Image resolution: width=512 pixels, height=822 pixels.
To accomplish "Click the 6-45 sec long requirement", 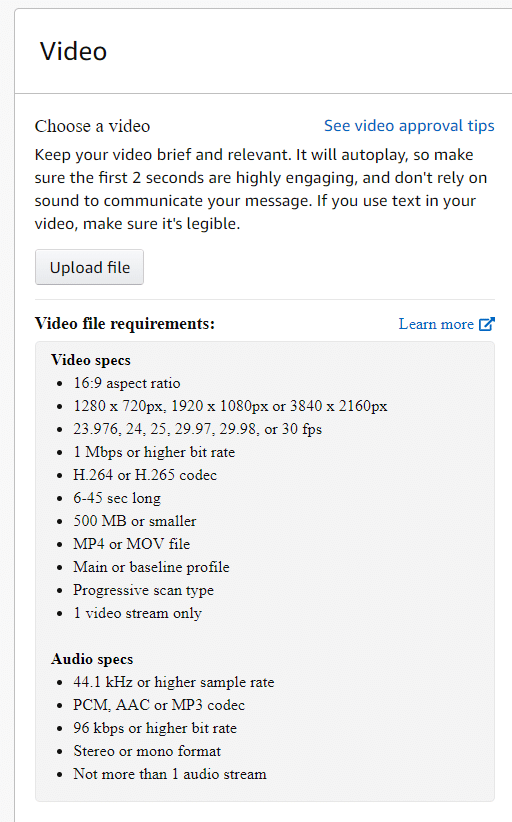I will 117,498.
